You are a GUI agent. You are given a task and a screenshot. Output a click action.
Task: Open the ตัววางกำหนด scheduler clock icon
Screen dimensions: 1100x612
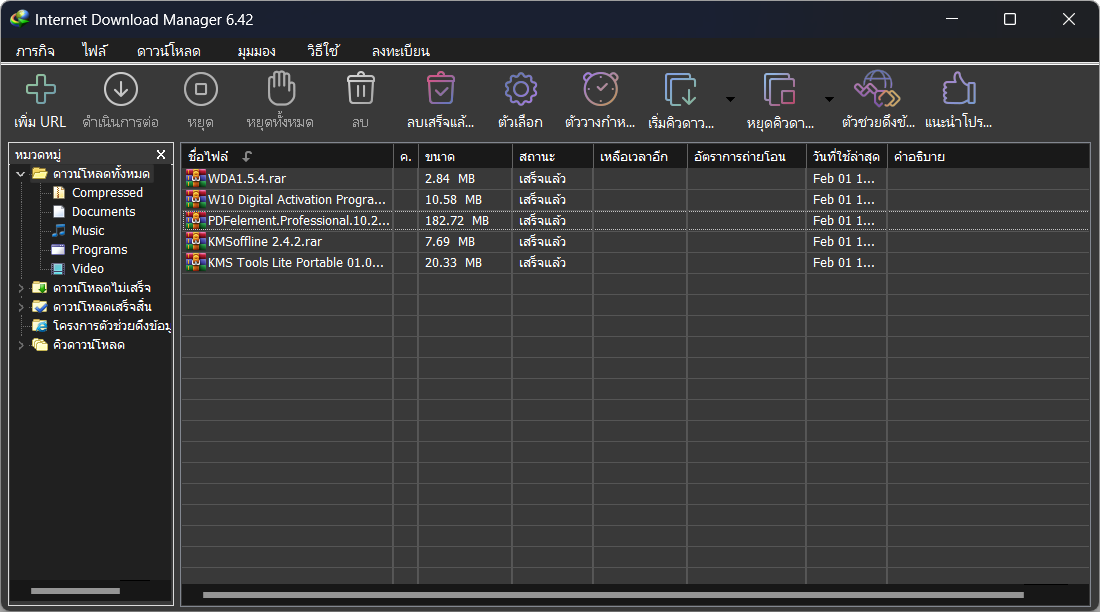coord(601,89)
